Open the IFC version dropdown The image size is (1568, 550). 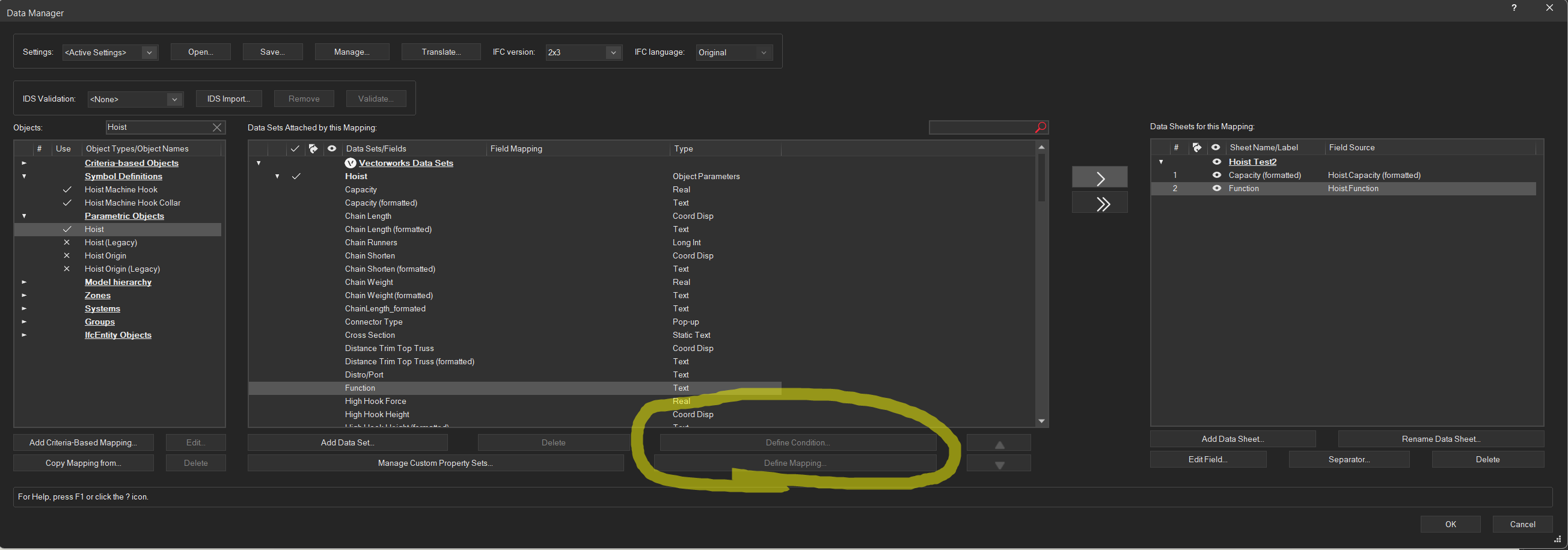613,53
